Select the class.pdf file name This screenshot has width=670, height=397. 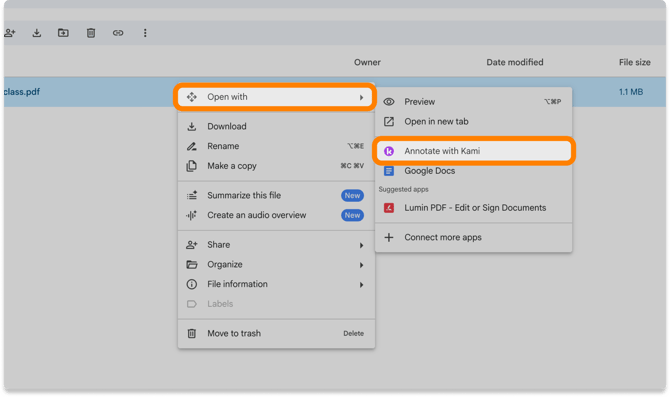click(22, 92)
